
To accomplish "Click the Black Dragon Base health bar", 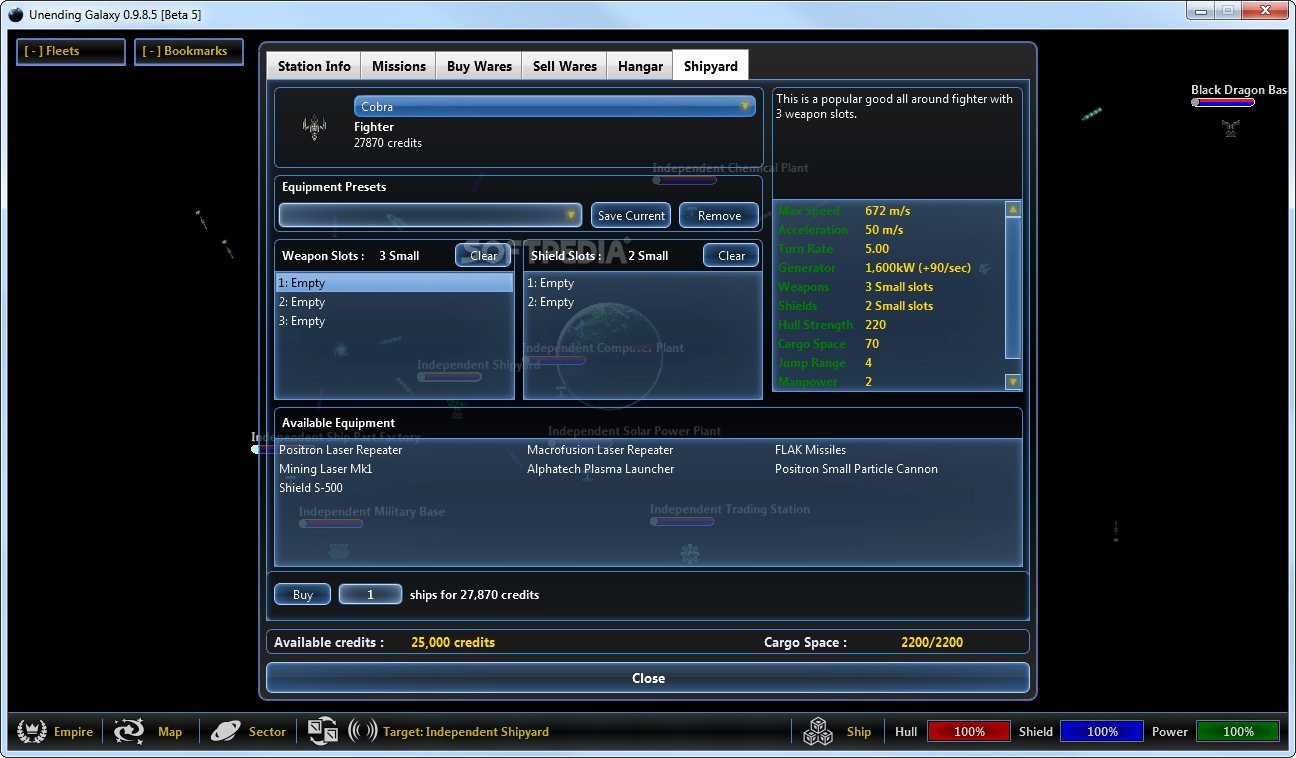I will tap(1223, 102).
